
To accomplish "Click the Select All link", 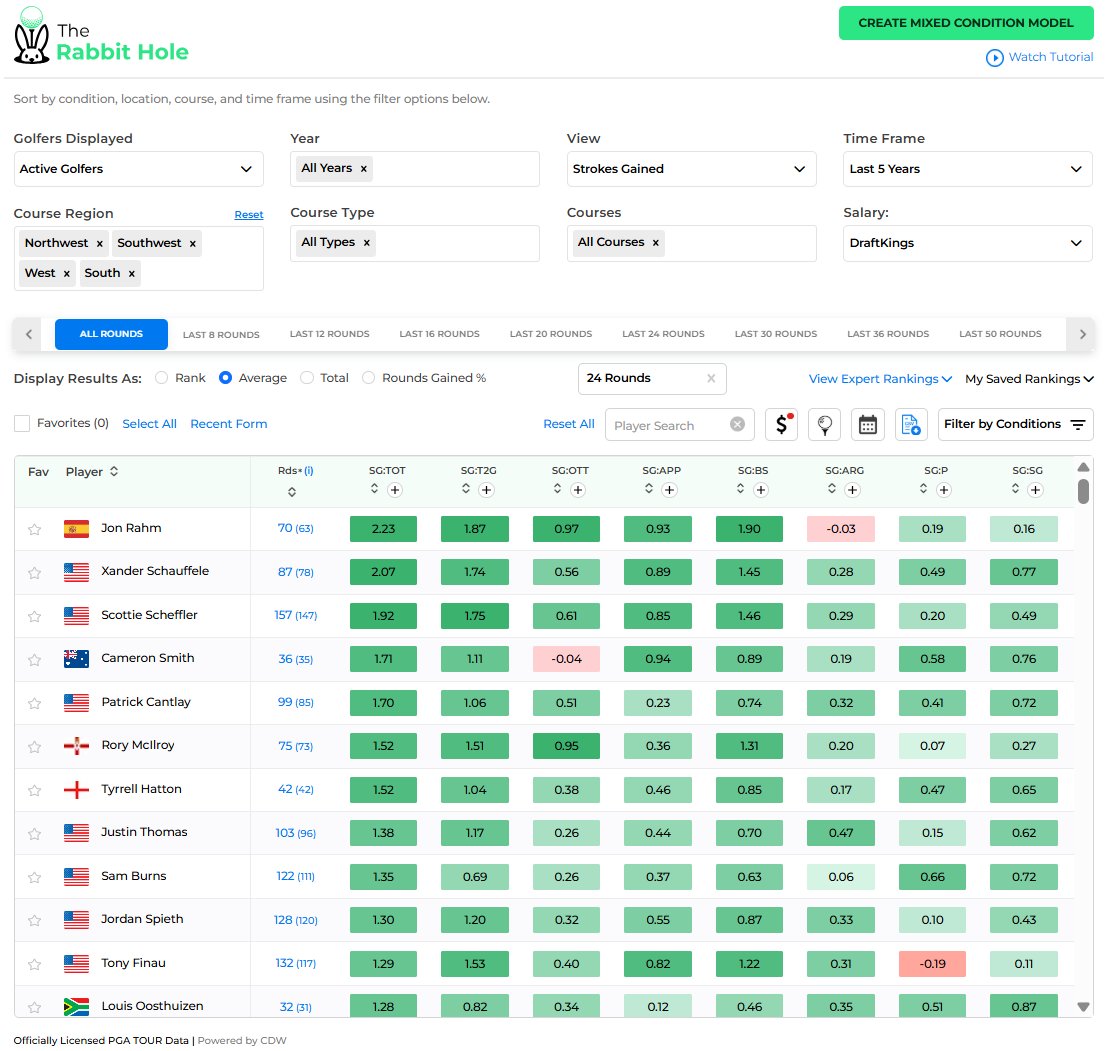I will click(149, 424).
